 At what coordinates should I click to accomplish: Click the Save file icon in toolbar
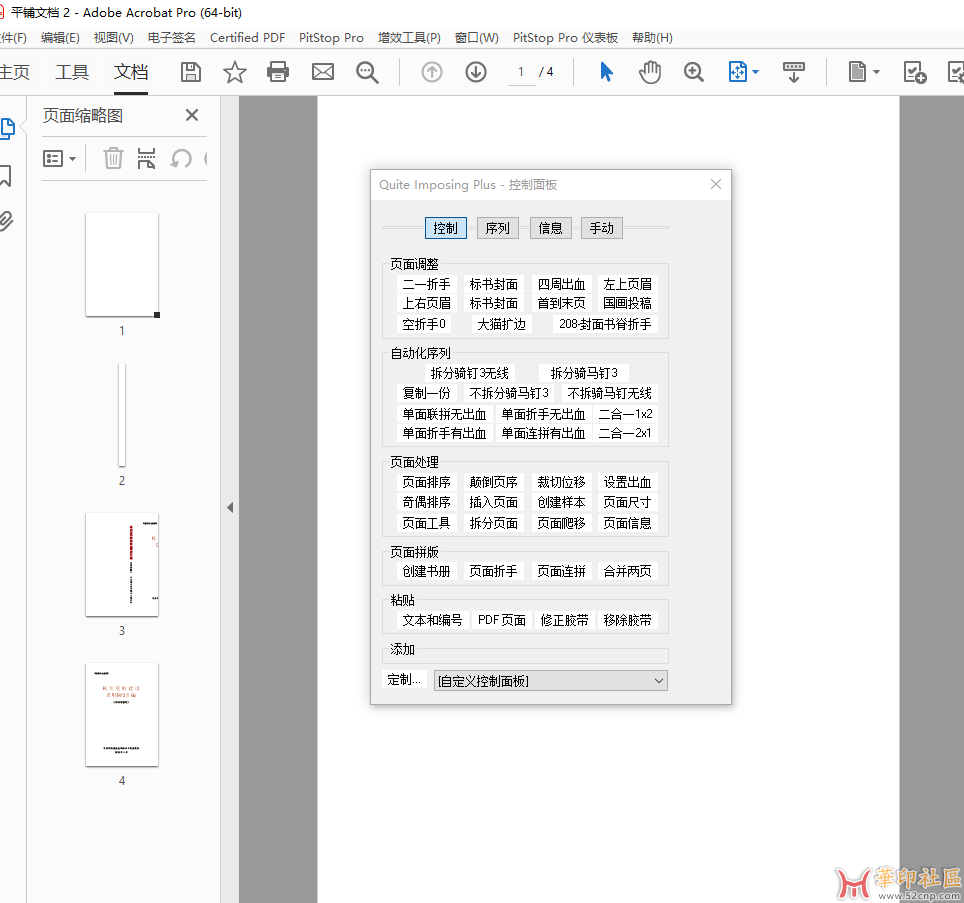tap(190, 72)
